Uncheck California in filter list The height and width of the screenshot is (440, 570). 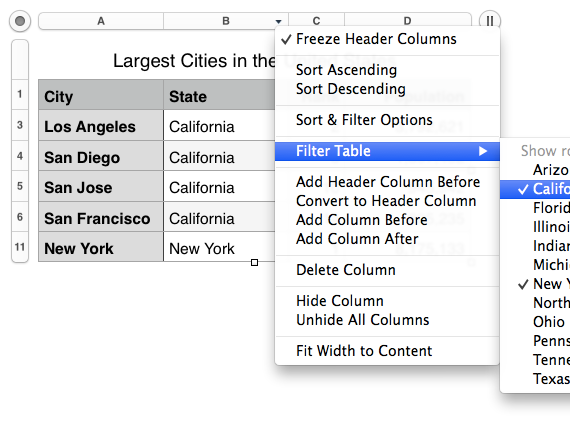pyautogui.click(x=535, y=189)
